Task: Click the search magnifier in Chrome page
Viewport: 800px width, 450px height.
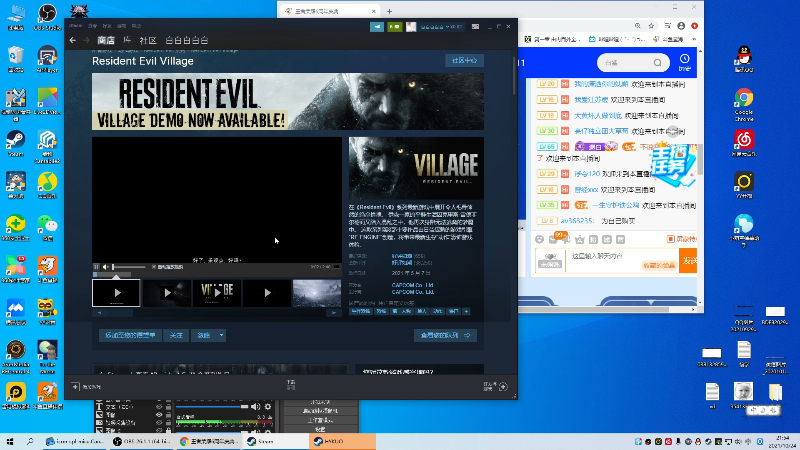Action: click(657, 63)
